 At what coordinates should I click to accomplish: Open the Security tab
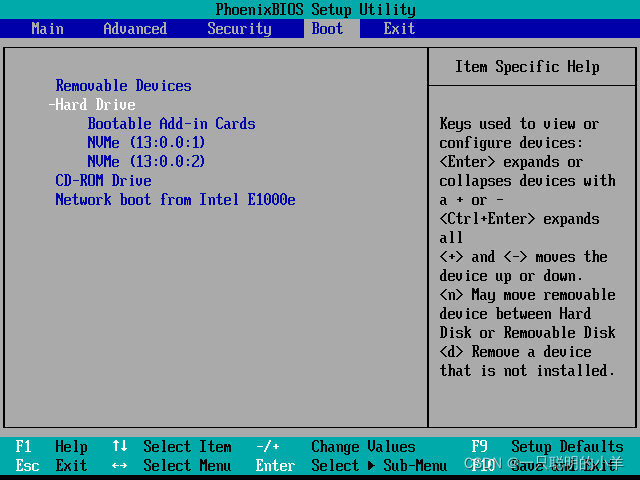pos(239,28)
